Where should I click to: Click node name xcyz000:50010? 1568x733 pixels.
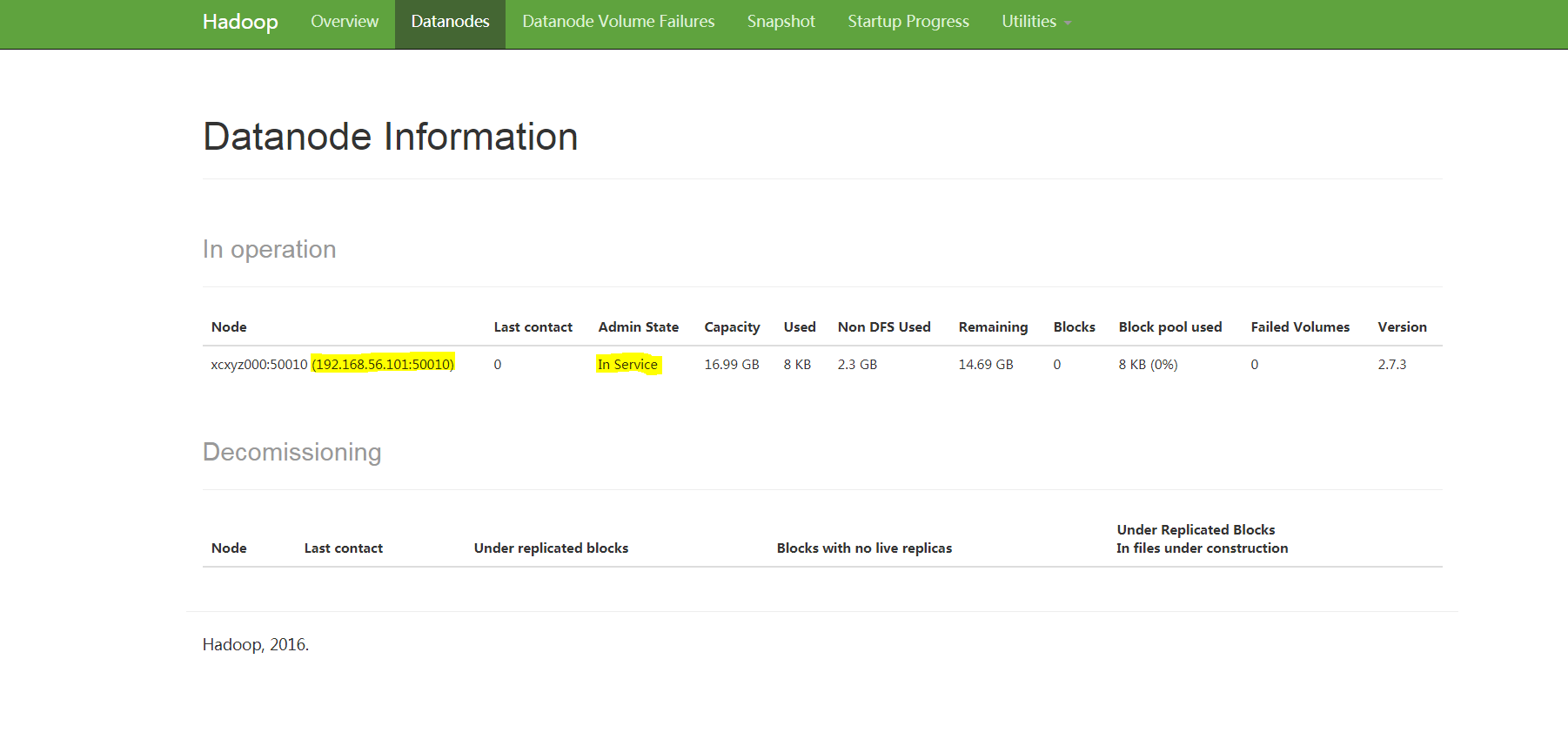tap(259, 365)
